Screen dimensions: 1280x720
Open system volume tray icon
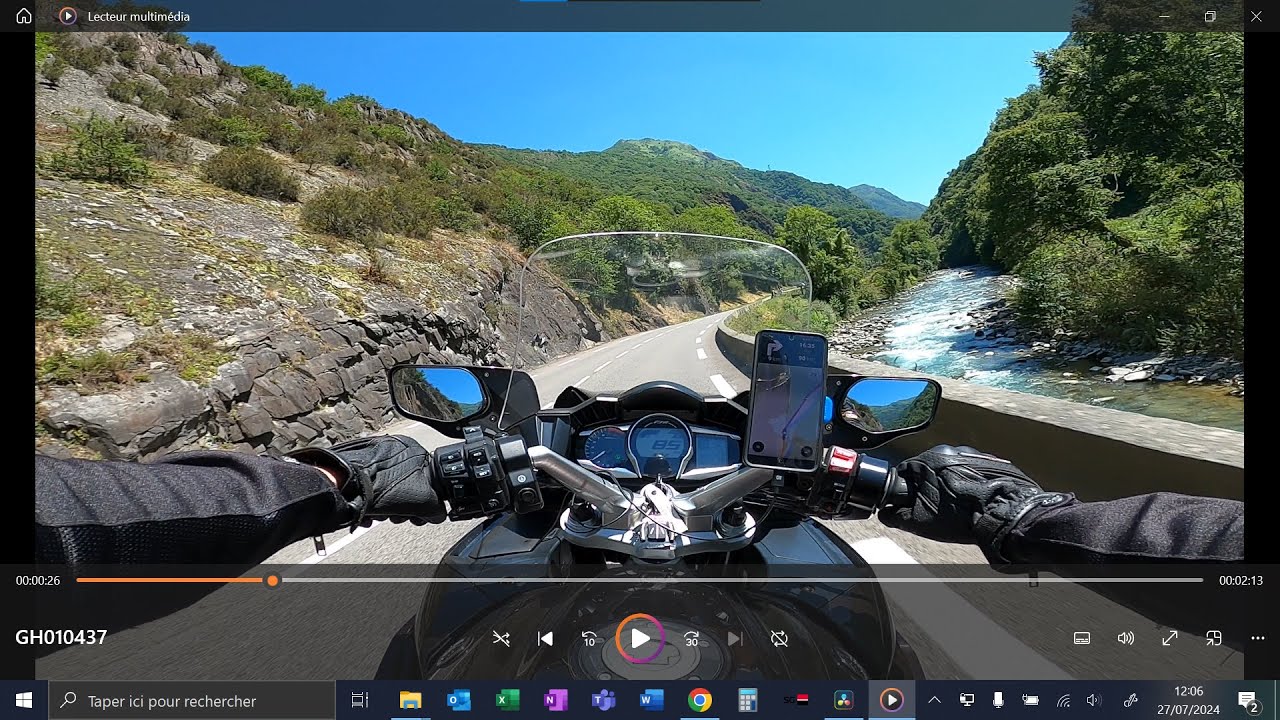pos(1093,700)
